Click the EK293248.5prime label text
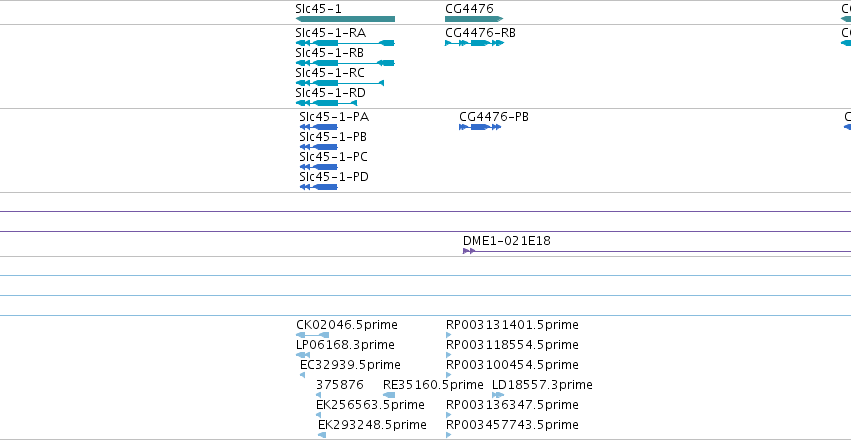The height and width of the screenshot is (440, 851). (372, 425)
